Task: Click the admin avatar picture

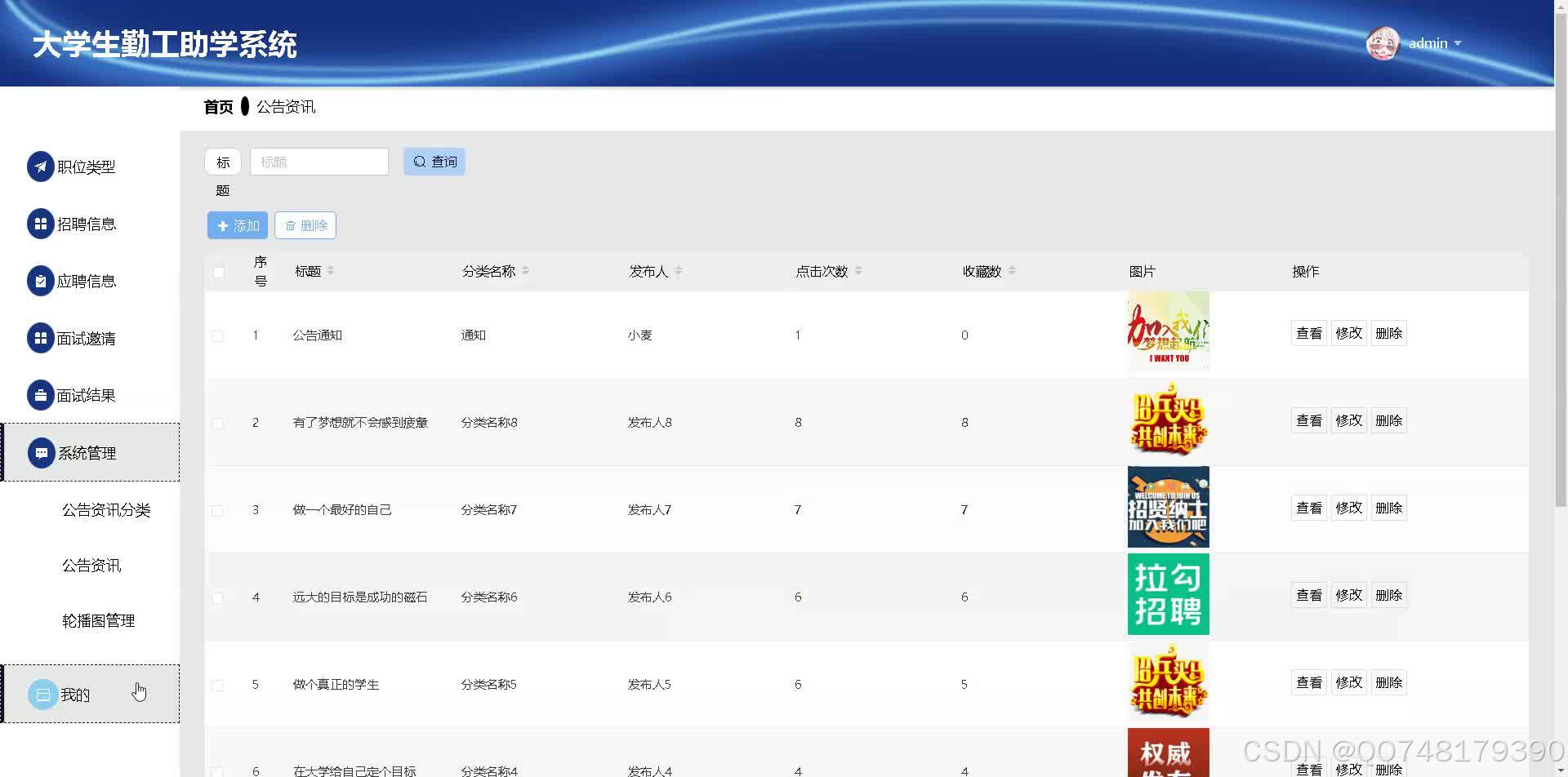Action: point(1383,43)
